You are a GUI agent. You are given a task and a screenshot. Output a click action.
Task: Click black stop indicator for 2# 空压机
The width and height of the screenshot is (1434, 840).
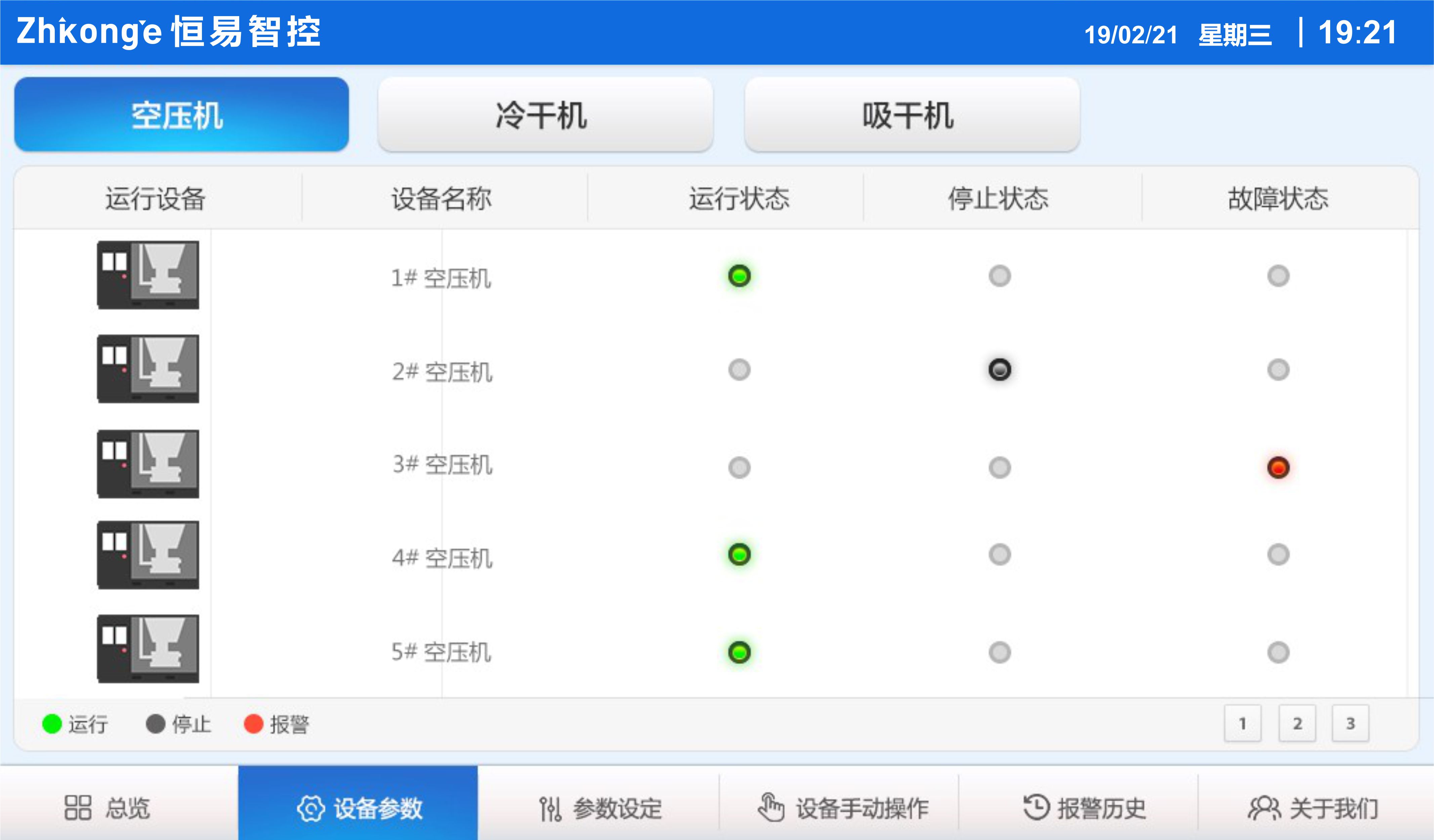point(999,370)
